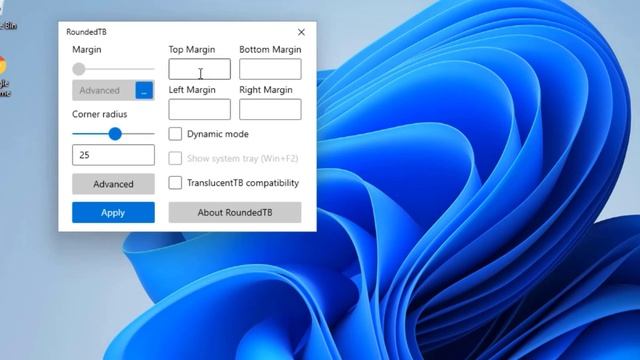Select the Recycle Bin desktop icon label
This screenshot has height=360, width=640.
point(8,26)
